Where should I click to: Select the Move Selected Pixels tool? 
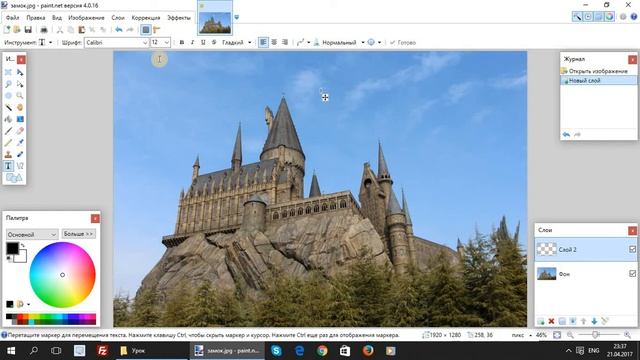[x=20, y=72]
